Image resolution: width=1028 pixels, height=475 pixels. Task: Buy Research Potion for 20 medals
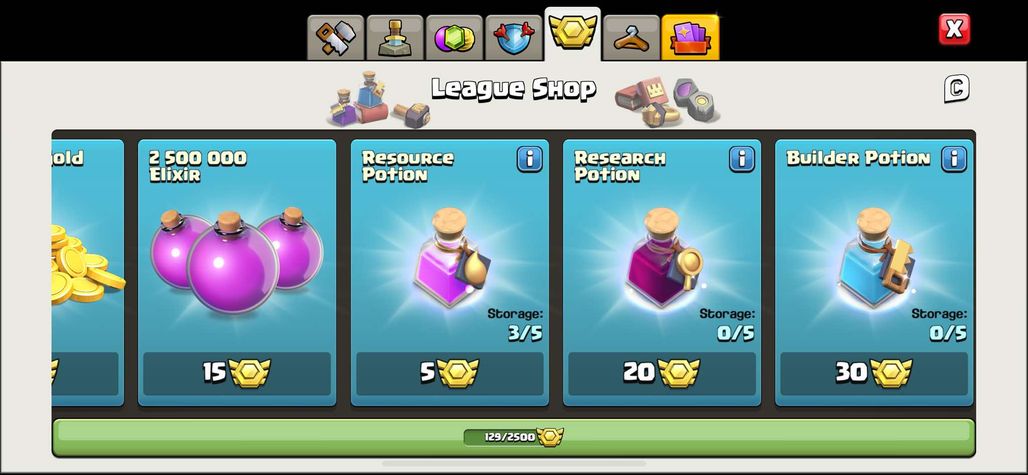662,373
